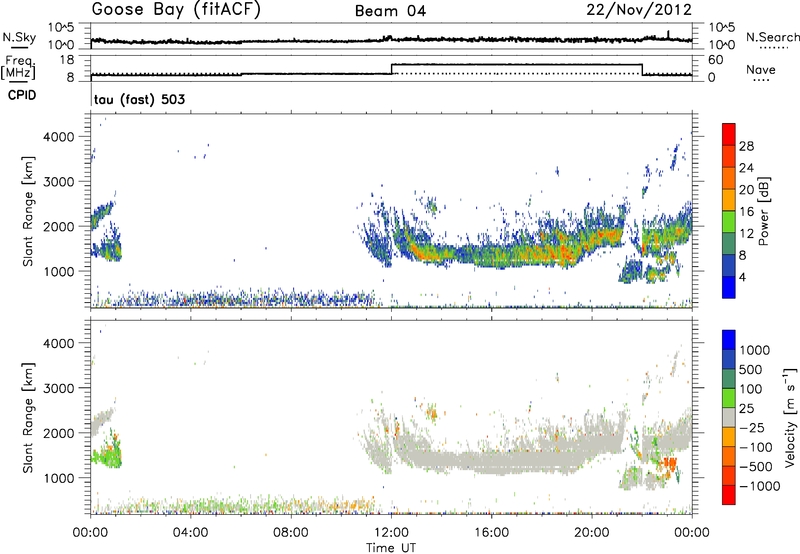
Task: Click the "Time UT" x-axis label
Action: tap(391, 548)
